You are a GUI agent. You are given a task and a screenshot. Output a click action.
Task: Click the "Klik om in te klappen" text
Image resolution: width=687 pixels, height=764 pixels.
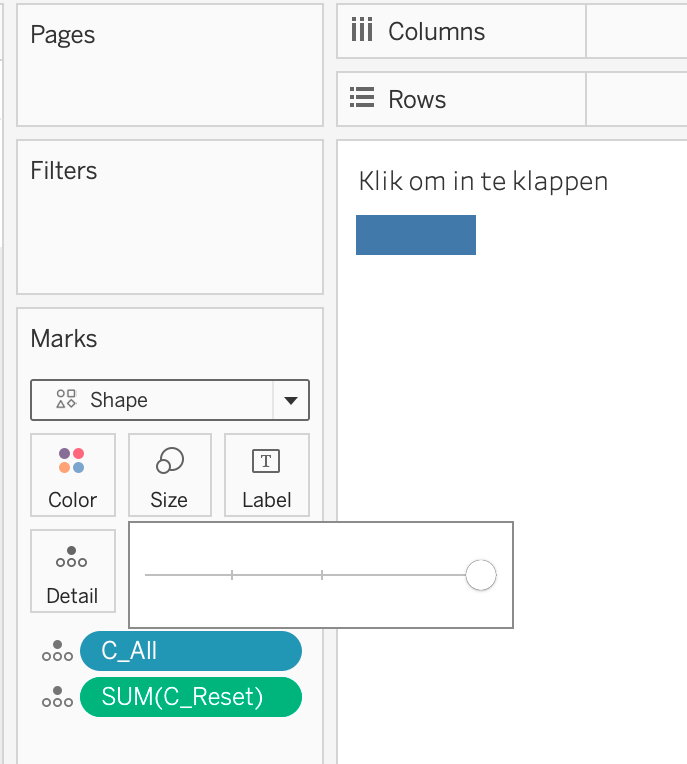pyautogui.click(x=483, y=182)
